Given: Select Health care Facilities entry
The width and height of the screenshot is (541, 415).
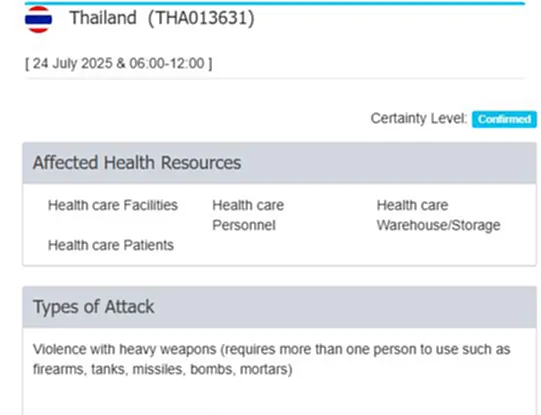Looking at the screenshot, I should pyautogui.click(x=113, y=205).
